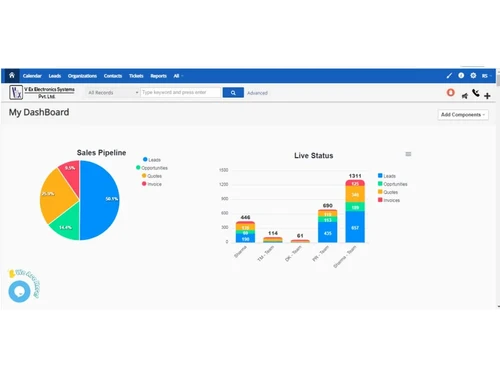Click the brush theme icon
Image resolution: width=500 pixels, height=375 pixels.
pyautogui.click(x=449, y=76)
